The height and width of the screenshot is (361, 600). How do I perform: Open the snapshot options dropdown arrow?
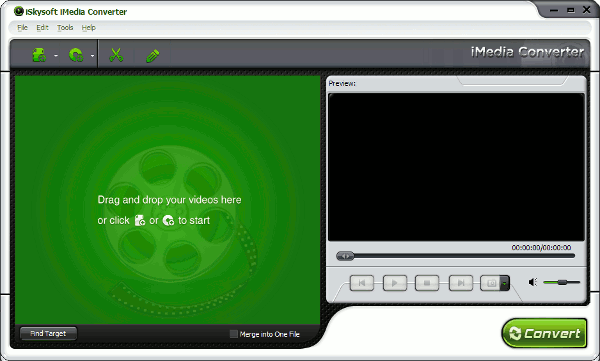pos(505,283)
